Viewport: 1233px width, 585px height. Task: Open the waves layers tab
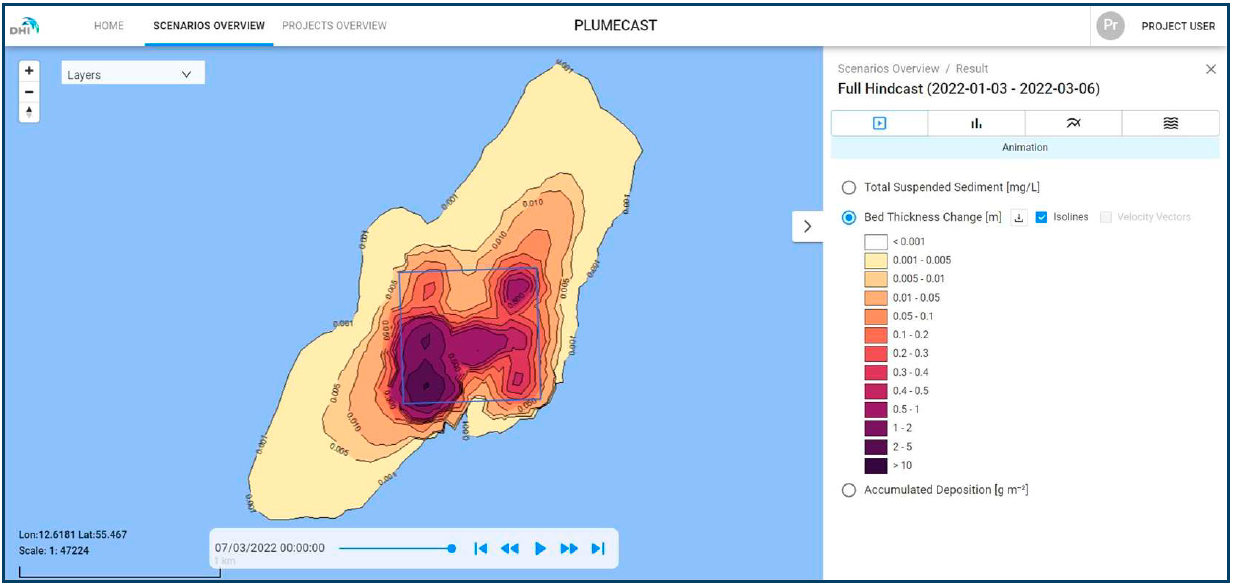click(1171, 123)
